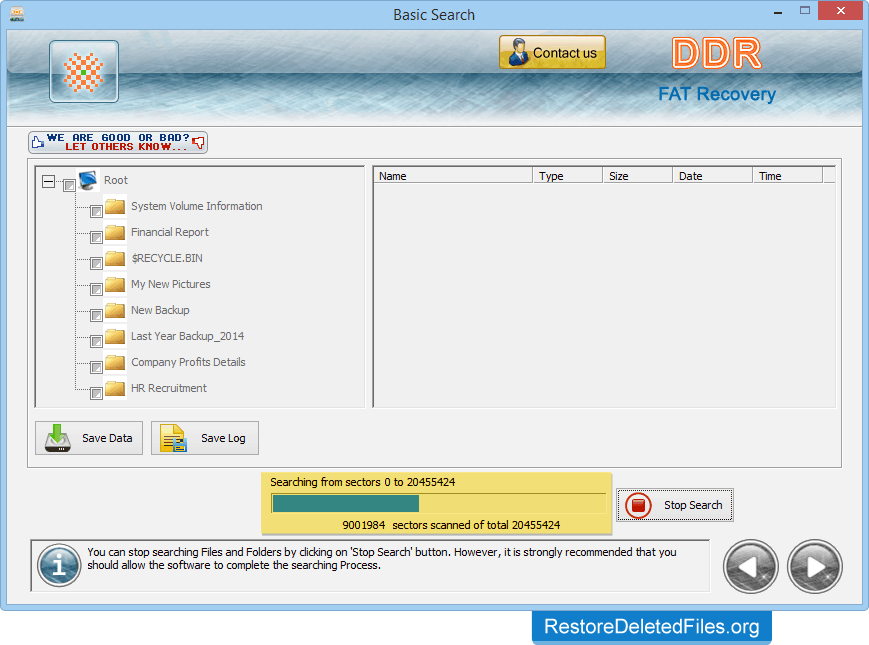Click the Financial Report folder icon
This screenshot has height=645, width=869.
click(115, 232)
